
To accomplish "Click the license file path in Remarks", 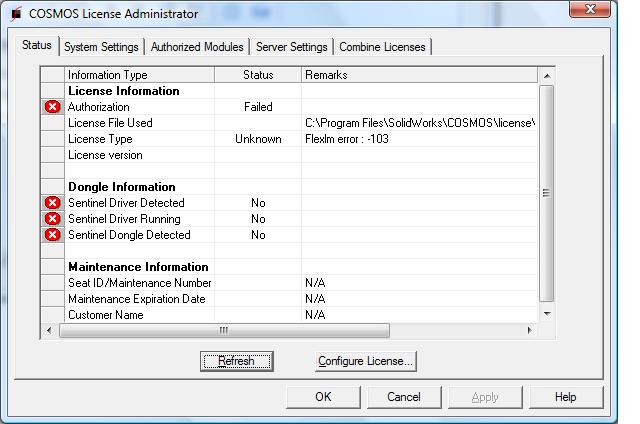I will (x=420, y=123).
